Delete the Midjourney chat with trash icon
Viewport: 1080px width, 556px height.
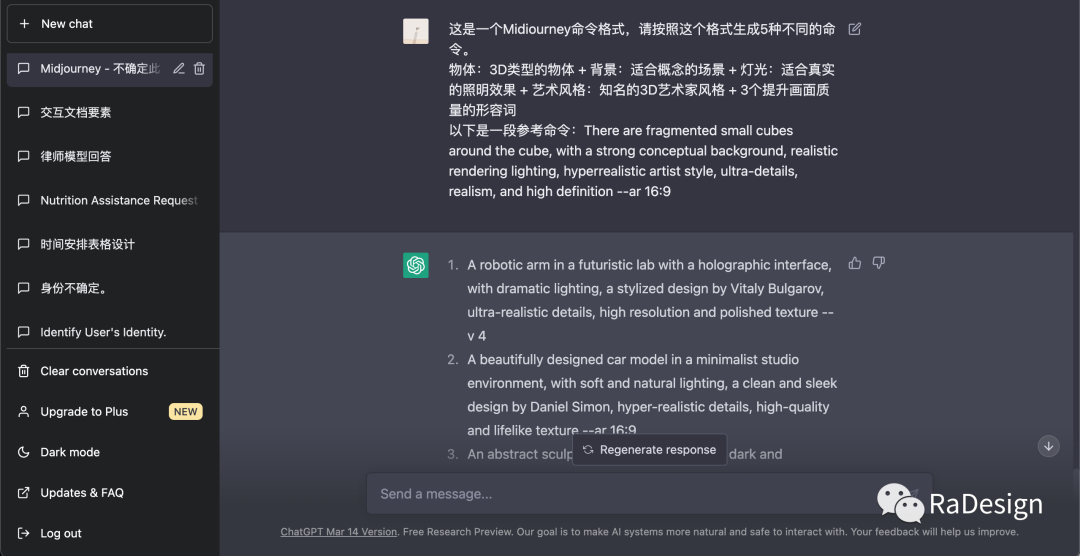pyautogui.click(x=199, y=69)
